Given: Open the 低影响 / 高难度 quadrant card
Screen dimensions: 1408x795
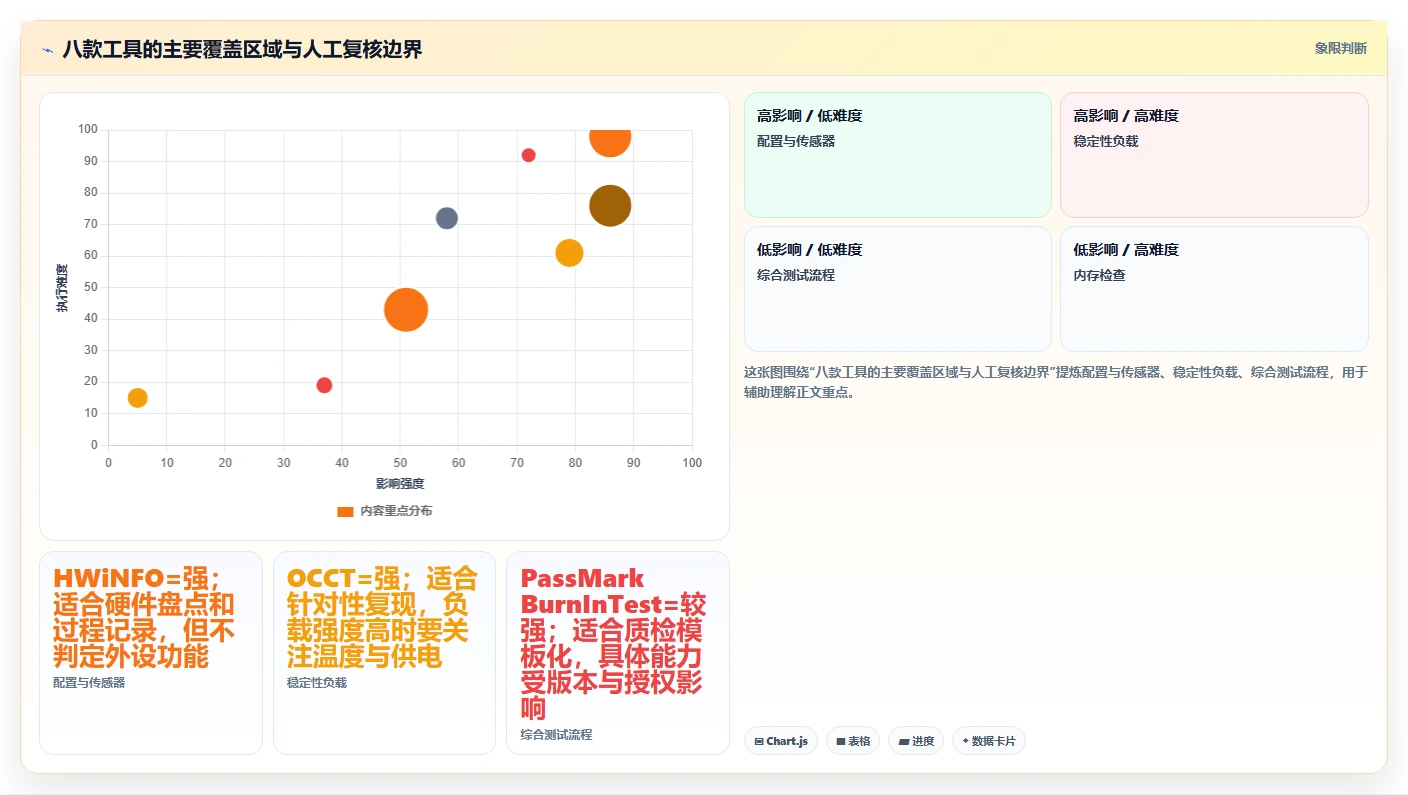Looking at the screenshot, I should (1214, 289).
